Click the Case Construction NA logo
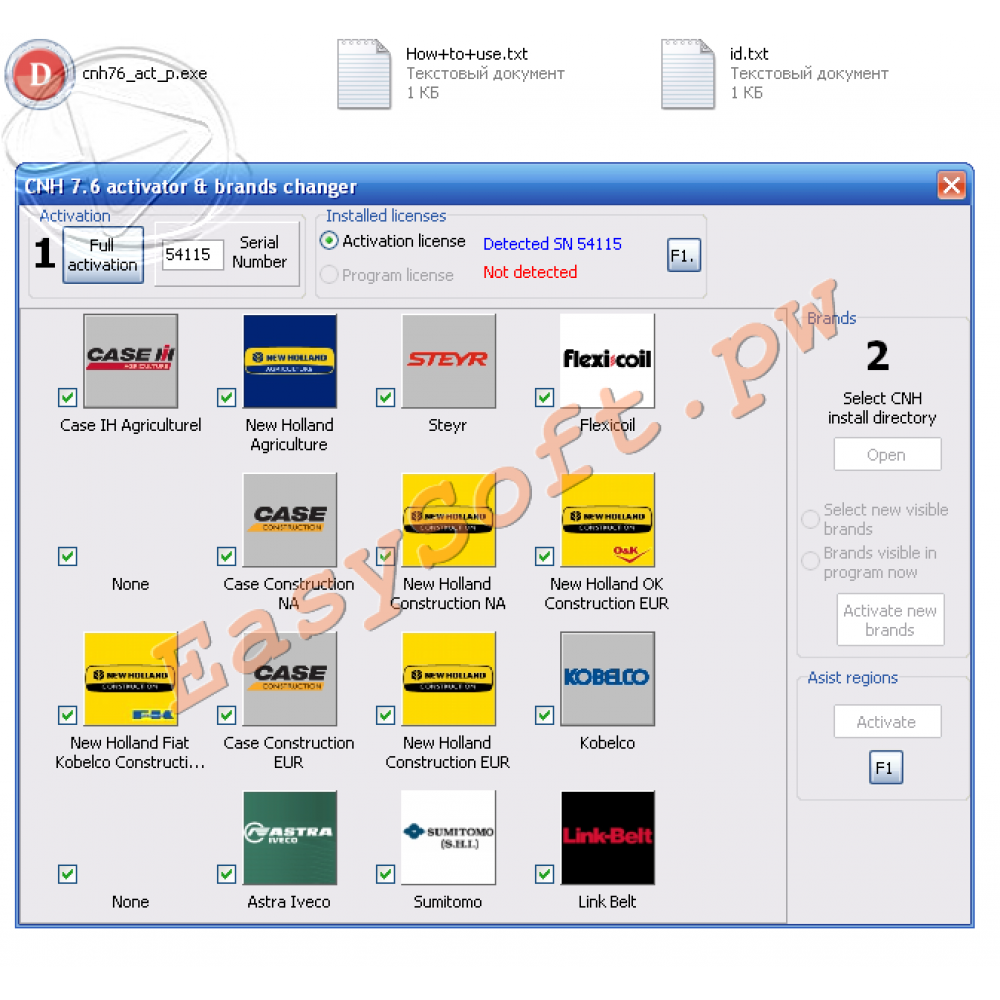The width and height of the screenshot is (1000, 1000). click(290, 520)
